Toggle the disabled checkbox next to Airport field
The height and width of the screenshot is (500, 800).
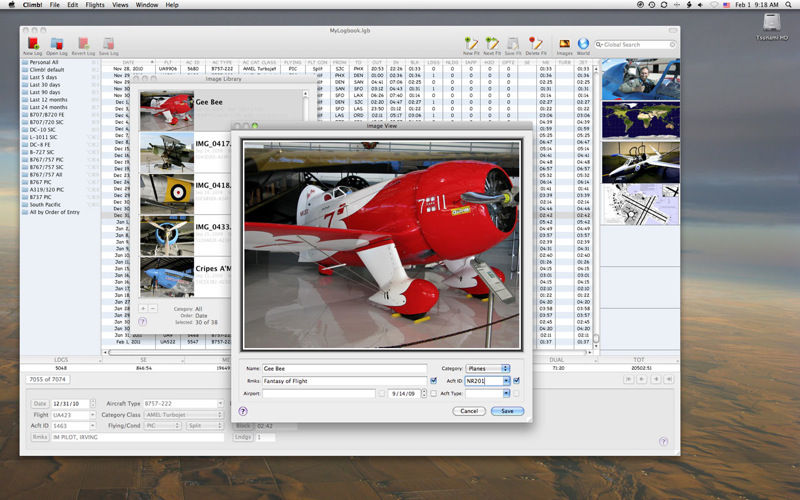point(382,393)
